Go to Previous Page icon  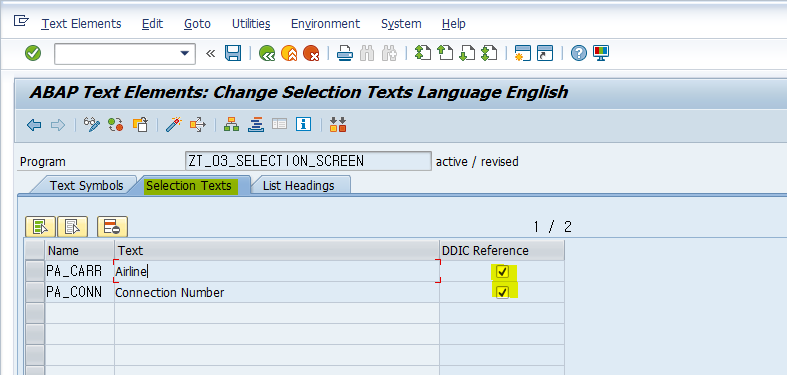pos(445,53)
